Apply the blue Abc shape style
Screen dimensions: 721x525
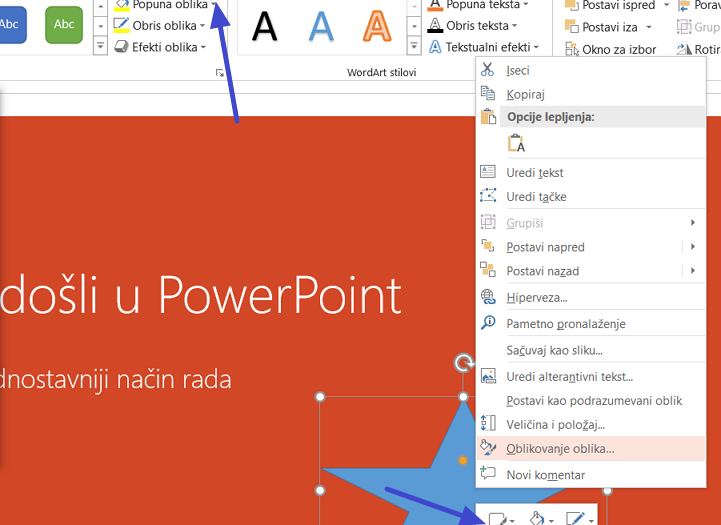tap(11, 25)
